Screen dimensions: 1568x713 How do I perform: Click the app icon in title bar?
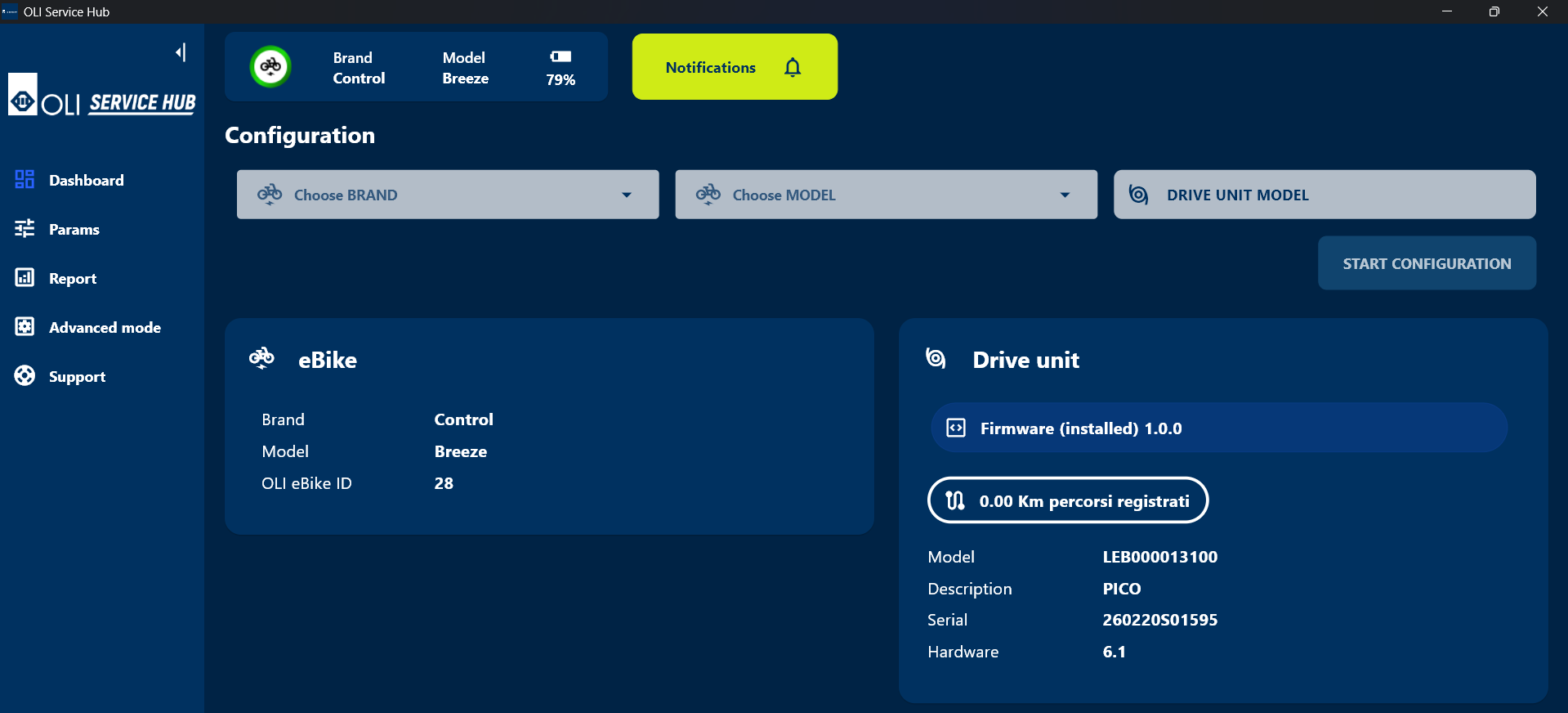10,11
